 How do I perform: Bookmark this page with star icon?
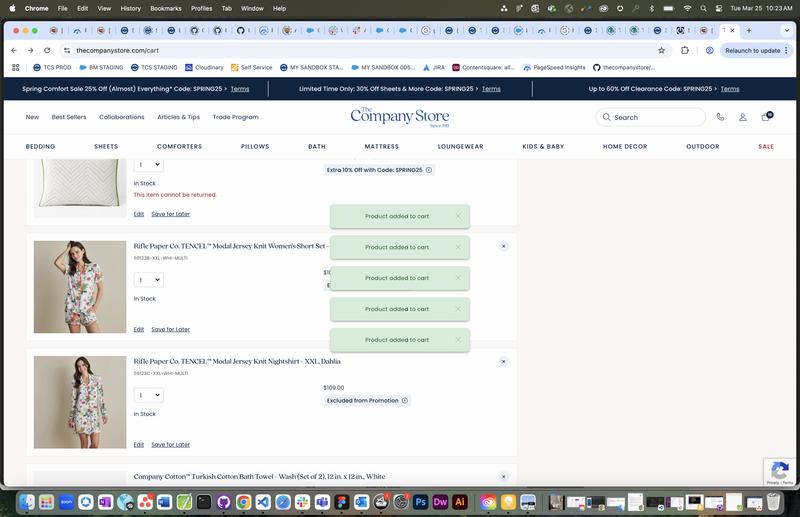coord(661,50)
